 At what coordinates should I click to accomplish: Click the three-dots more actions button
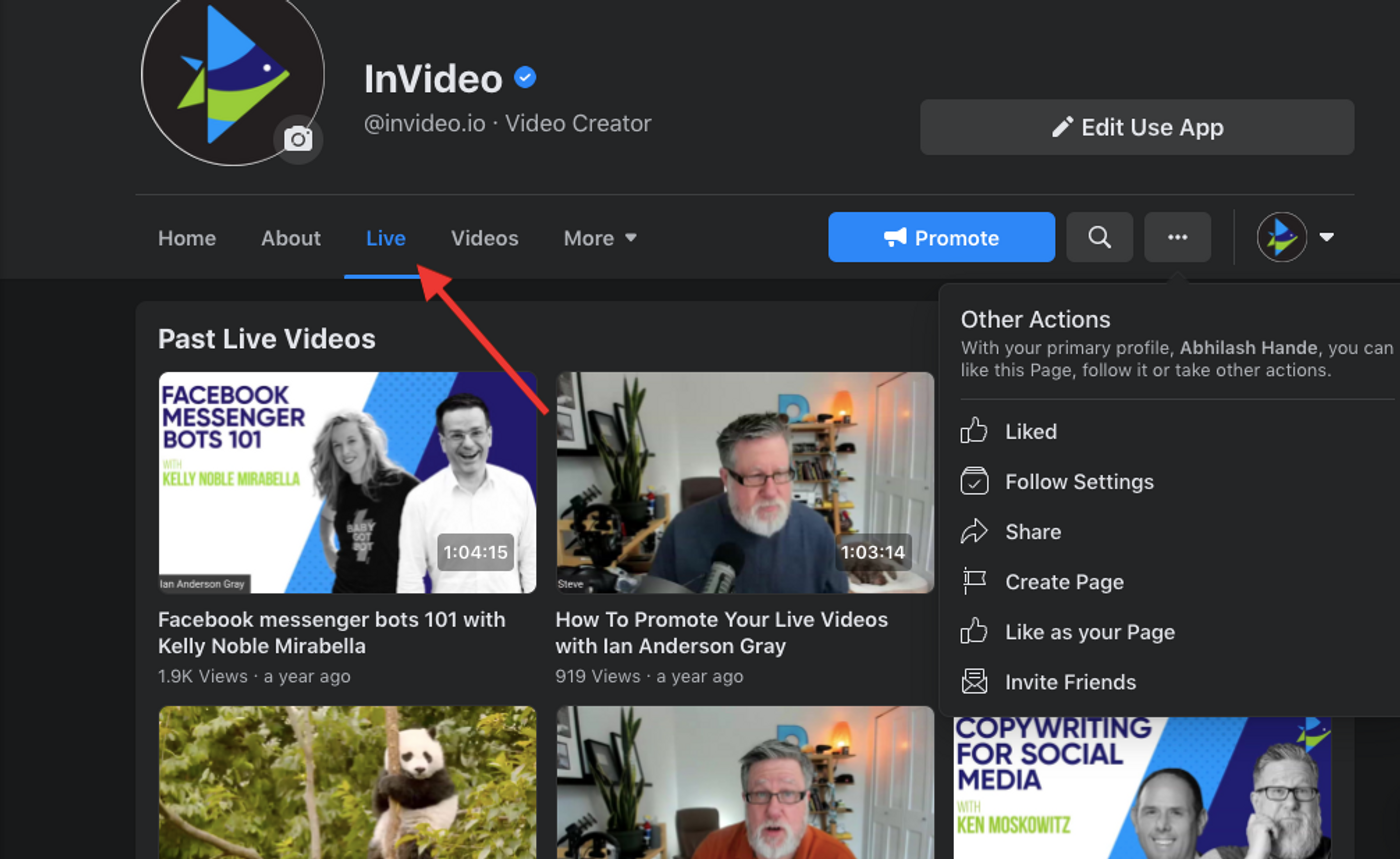(x=1178, y=237)
